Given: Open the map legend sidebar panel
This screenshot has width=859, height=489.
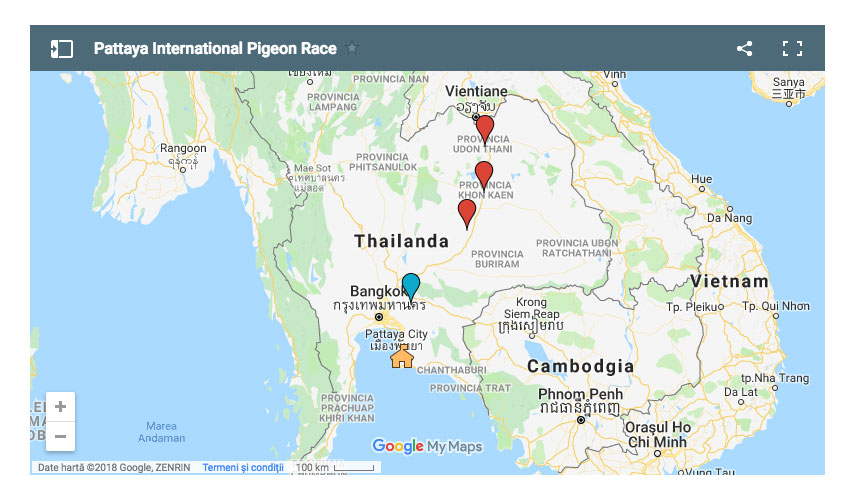Looking at the screenshot, I should click(x=61, y=49).
